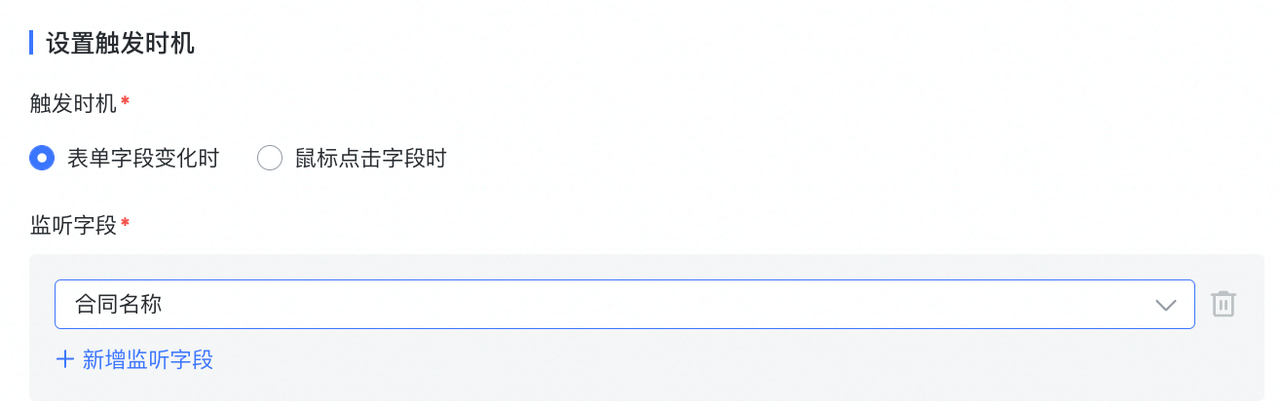
Task: Select the 鼠标点击字段时 radio circle
Action: (270, 158)
